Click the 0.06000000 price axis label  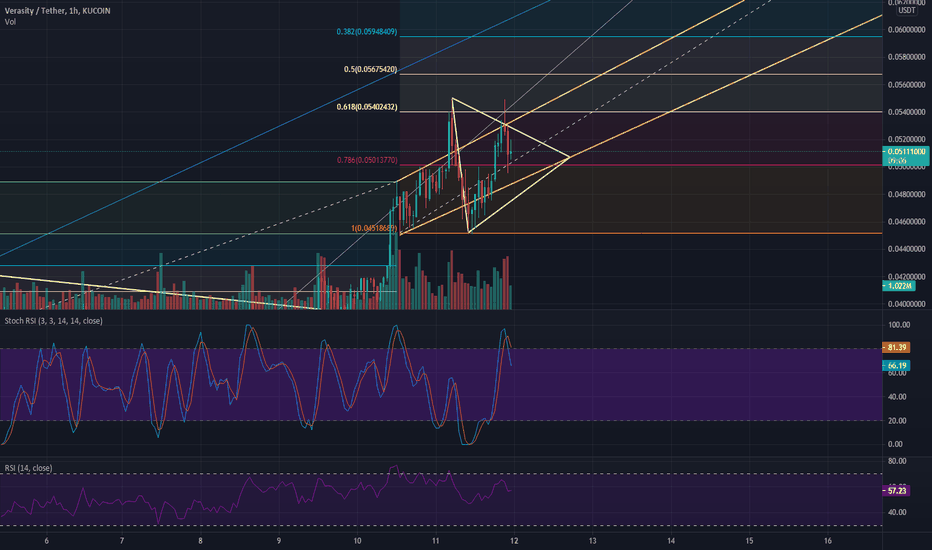pyautogui.click(x=906, y=30)
